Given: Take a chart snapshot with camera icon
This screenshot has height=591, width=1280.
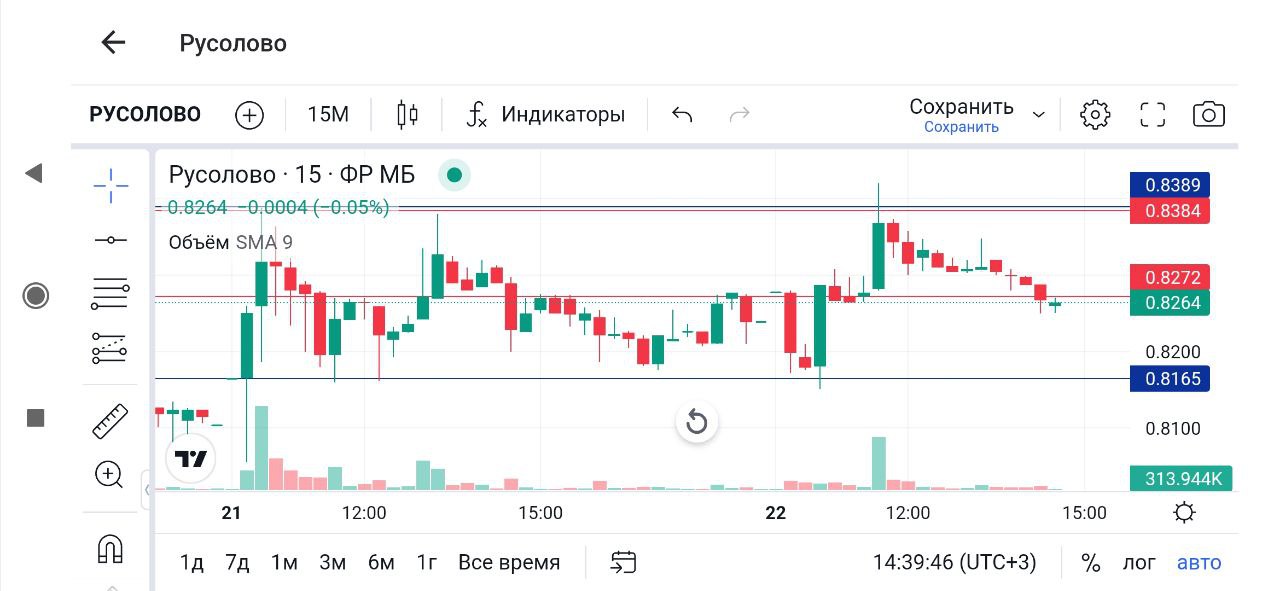Looking at the screenshot, I should click(1209, 115).
